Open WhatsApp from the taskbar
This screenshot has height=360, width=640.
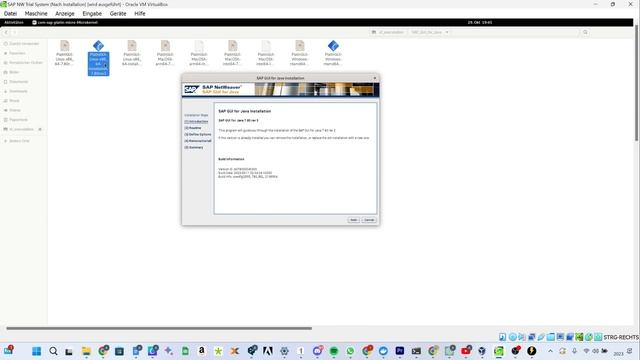(350, 351)
